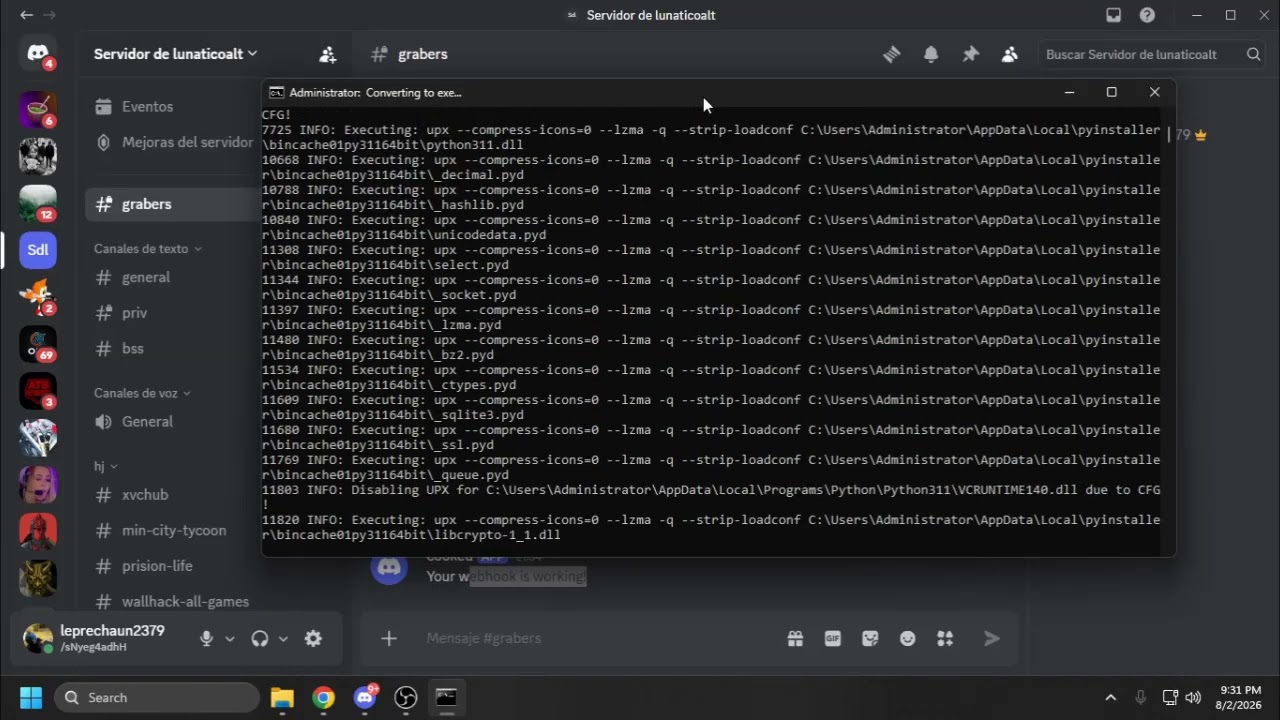The width and height of the screenshot is (1280, 720).
Task: Open emoji picker in message bar
Action: coord(907,638)
